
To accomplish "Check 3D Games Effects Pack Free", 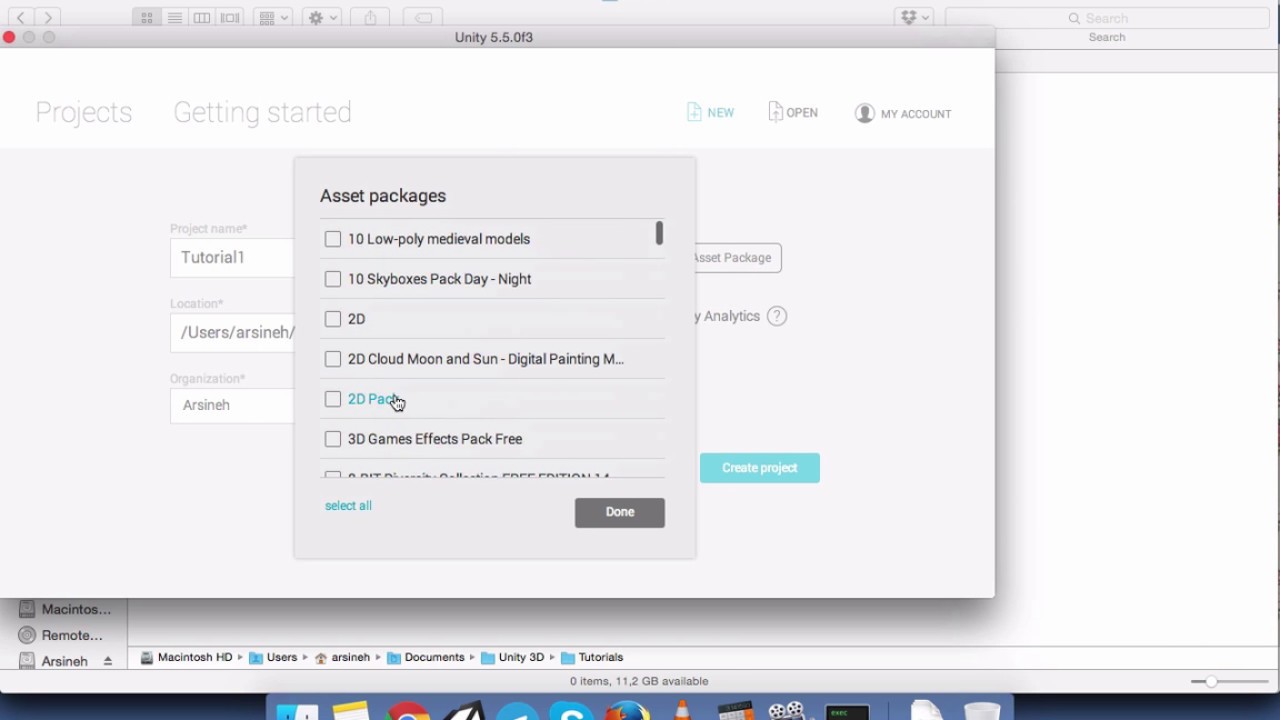I will coord(333,439).
